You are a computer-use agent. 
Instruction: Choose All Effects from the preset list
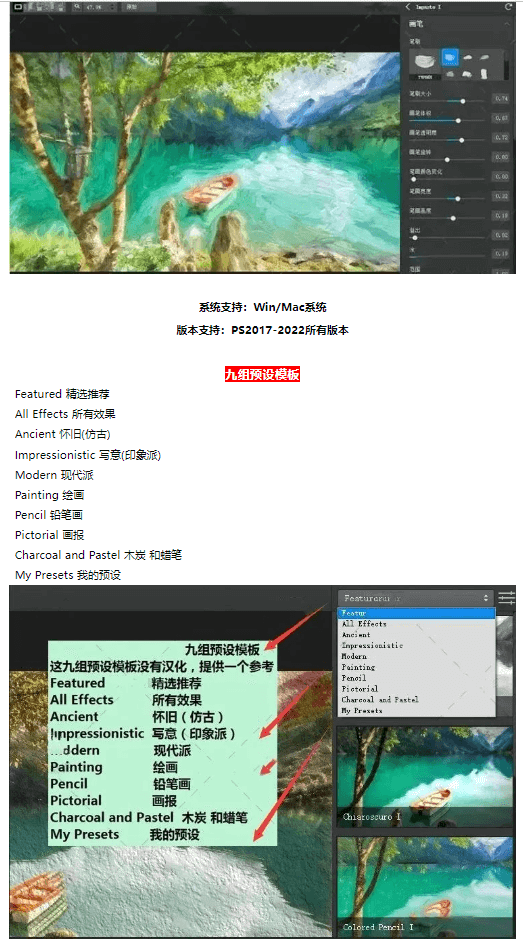click(364, 624)
